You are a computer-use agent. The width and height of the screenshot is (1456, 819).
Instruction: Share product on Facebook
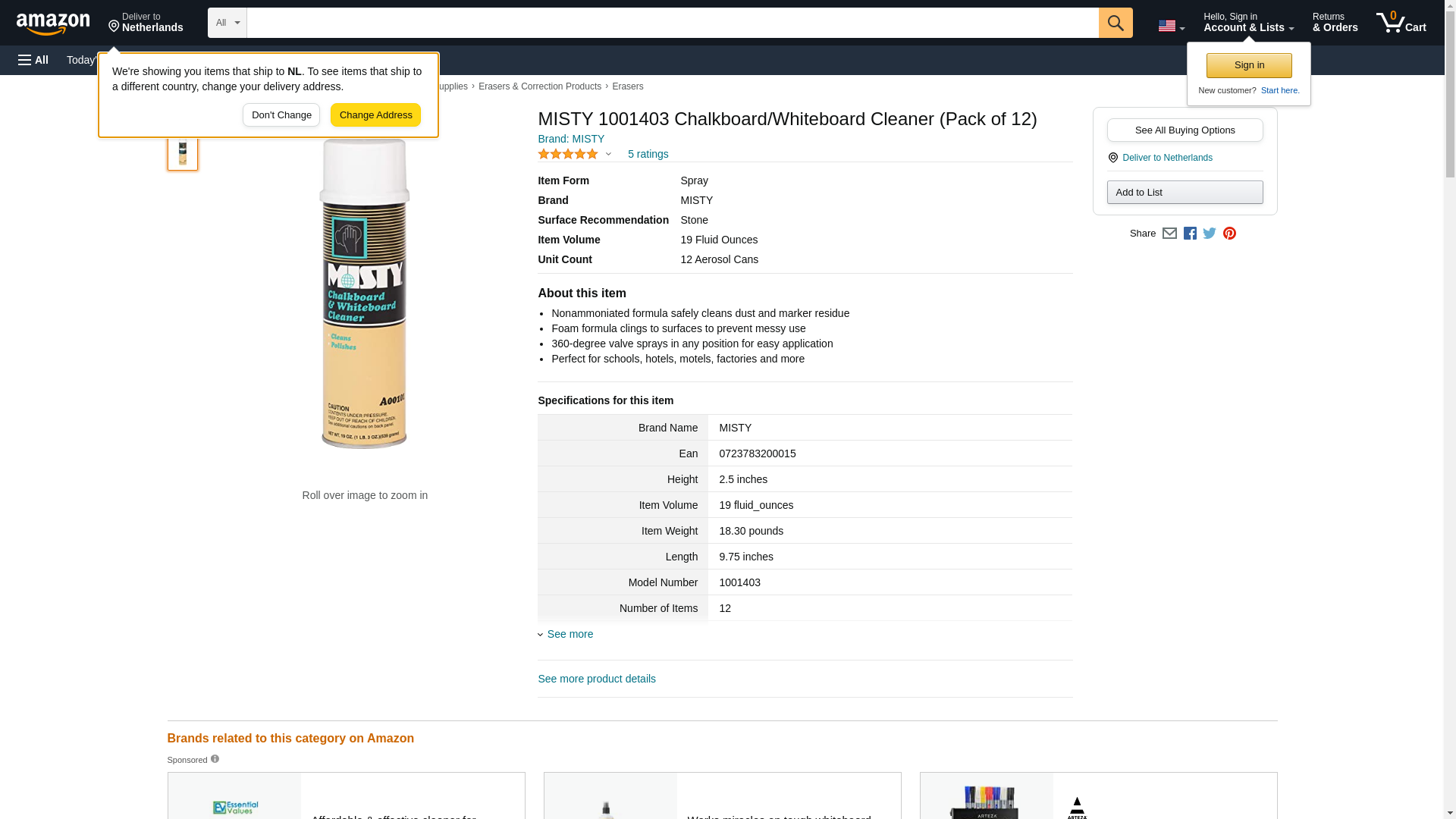click(1190, 234)
